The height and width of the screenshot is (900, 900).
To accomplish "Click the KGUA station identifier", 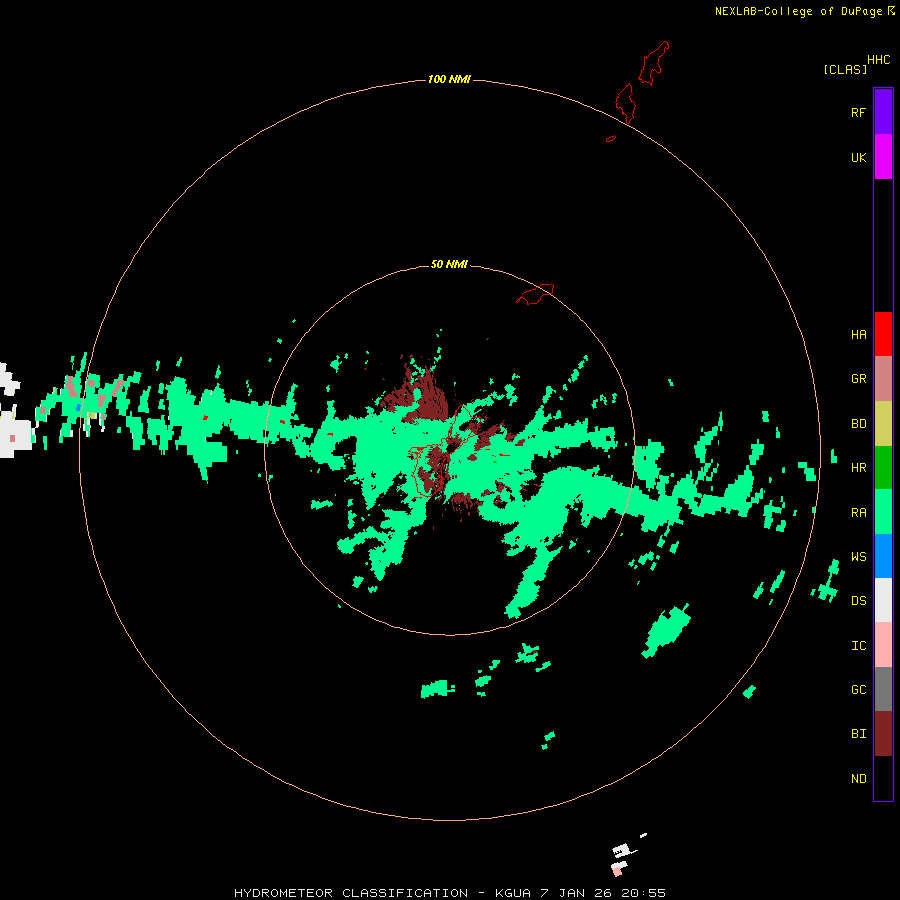I will (514, 893).
